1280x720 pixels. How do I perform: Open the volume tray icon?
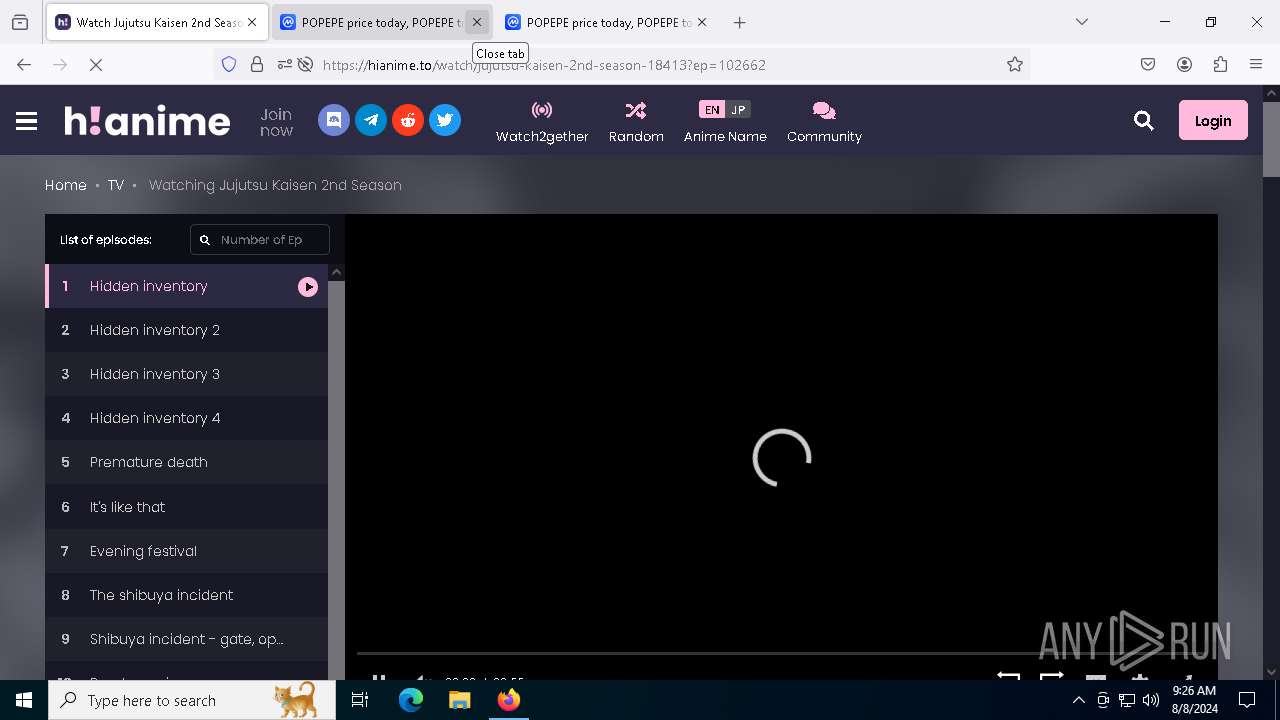tap(1150, 700)
